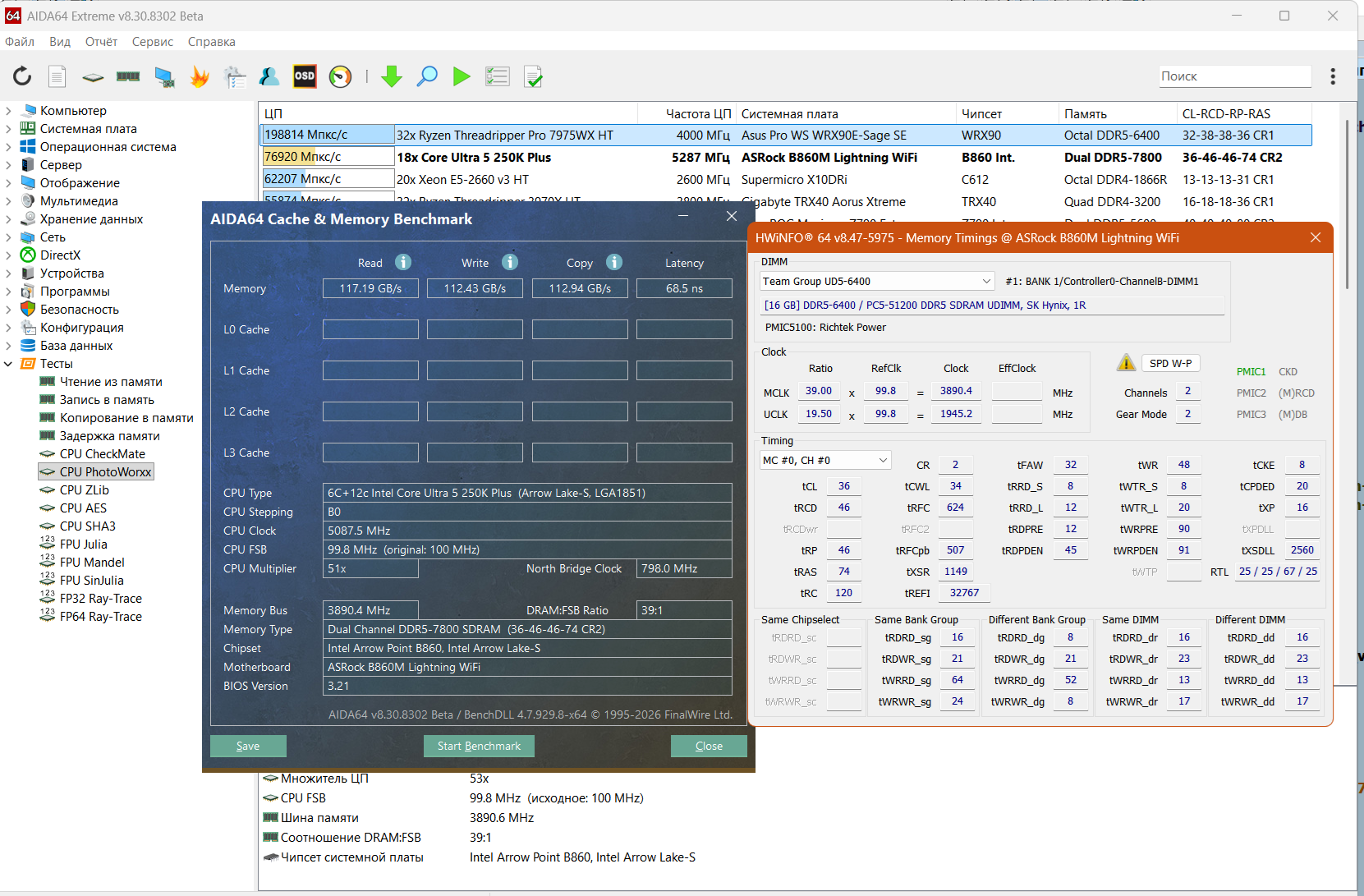Image resolution: width=1364 pixels, height=896 pixels.
Task: Click the magnifying glass toolbar icon
Action: click(x=427, y=76)
